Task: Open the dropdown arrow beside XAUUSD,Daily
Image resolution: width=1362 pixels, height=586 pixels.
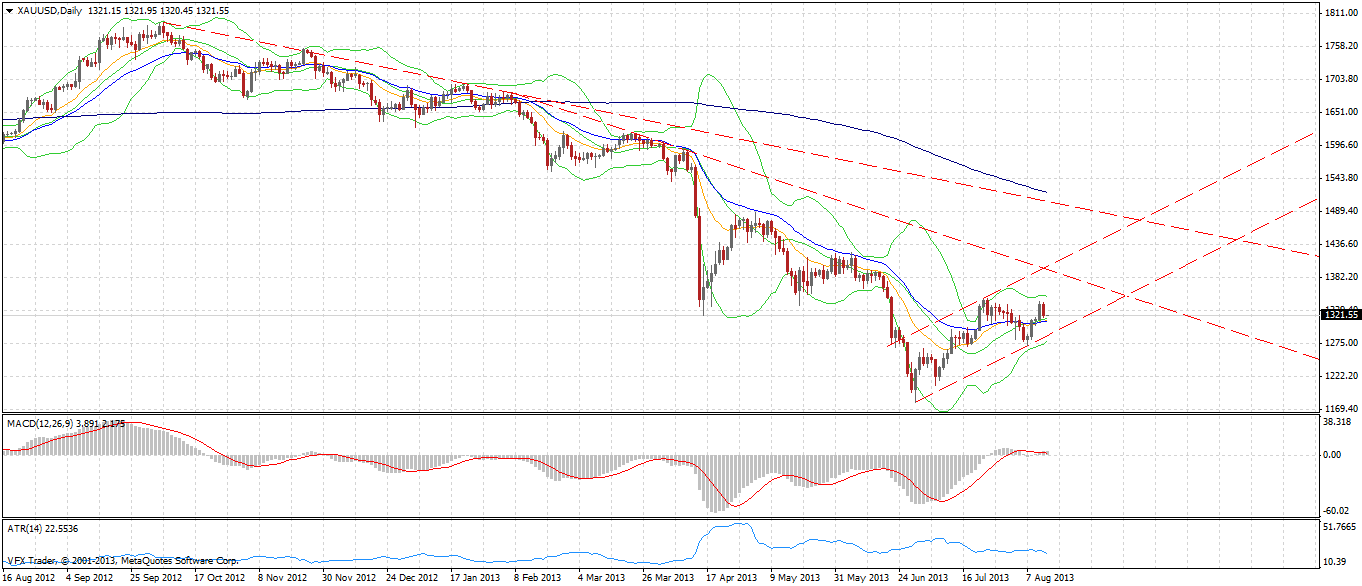Action: pyautogui.click(x=9, y=10)
